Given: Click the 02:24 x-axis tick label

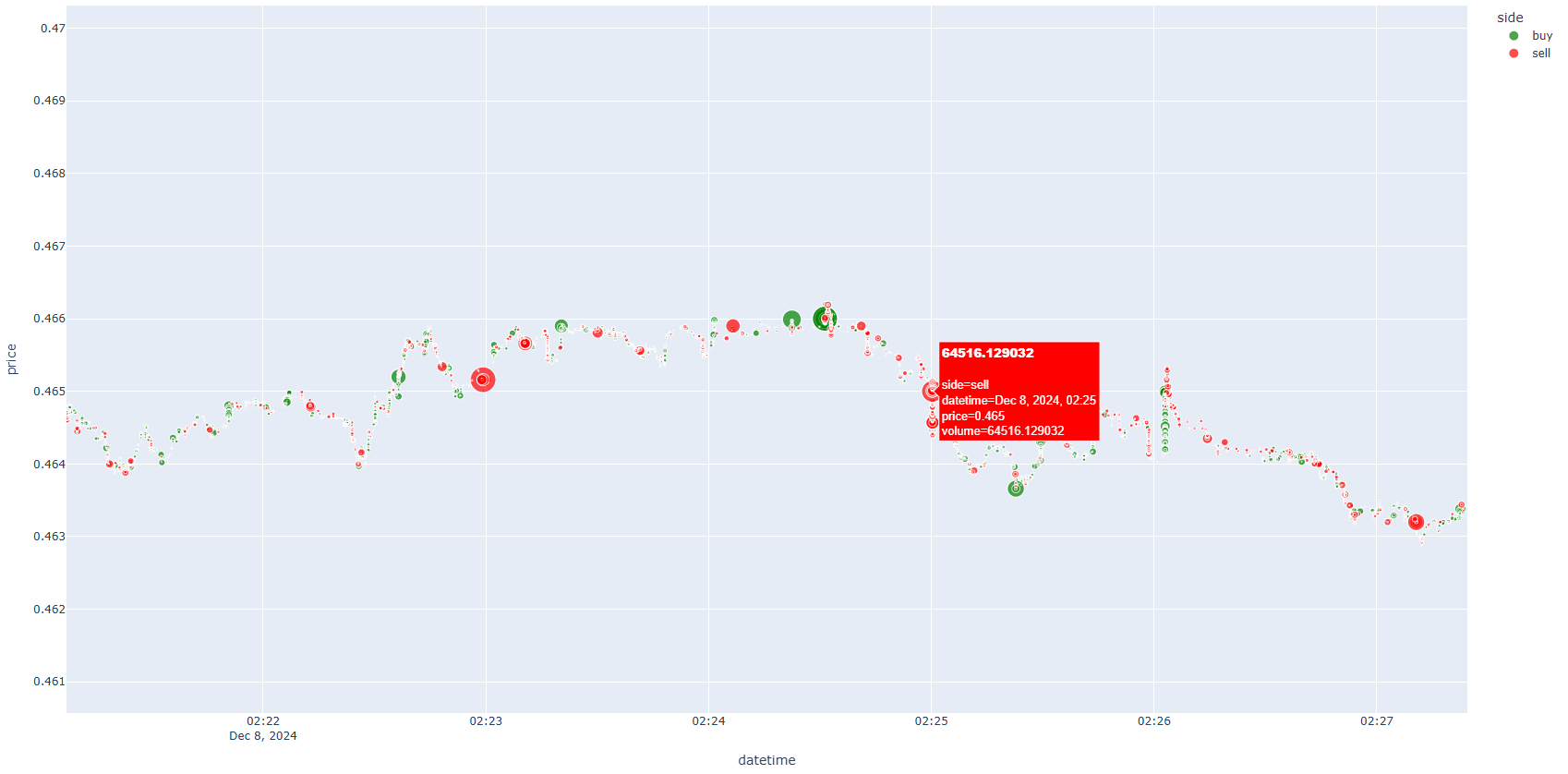Looking at the screenshot, I should point(708,720).
